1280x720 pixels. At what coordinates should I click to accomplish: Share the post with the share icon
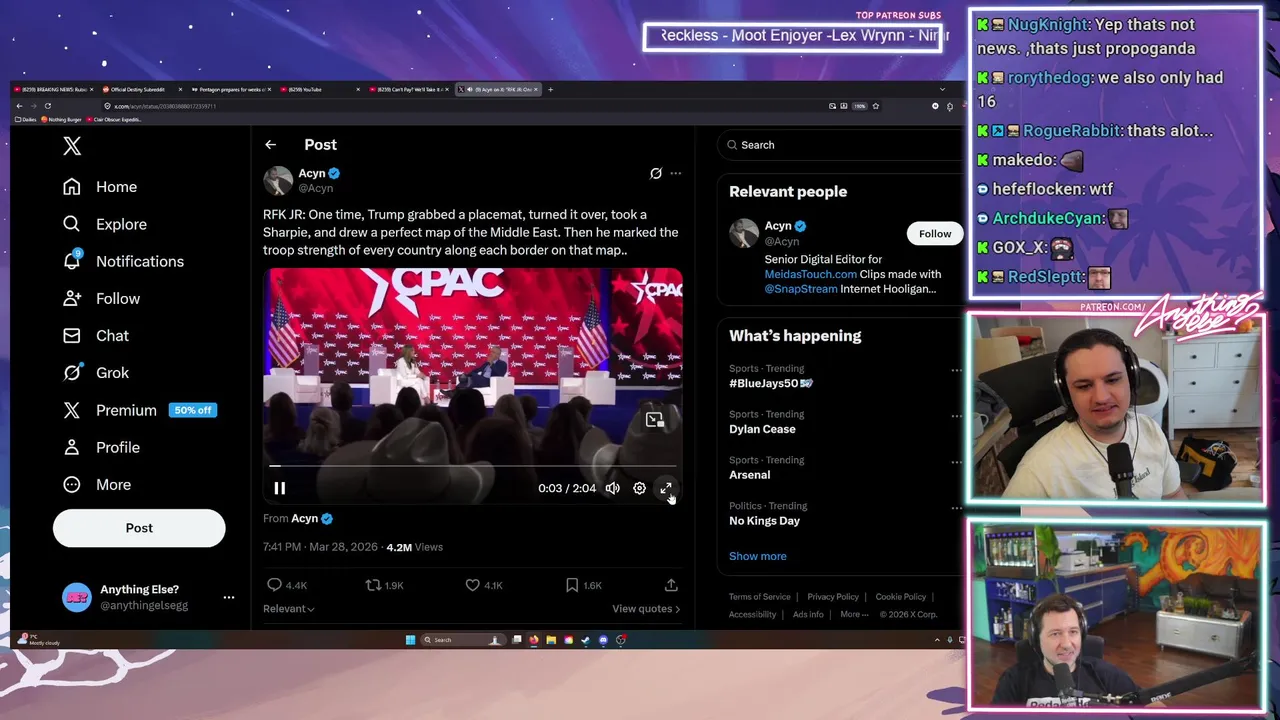(x=671, y=585)
